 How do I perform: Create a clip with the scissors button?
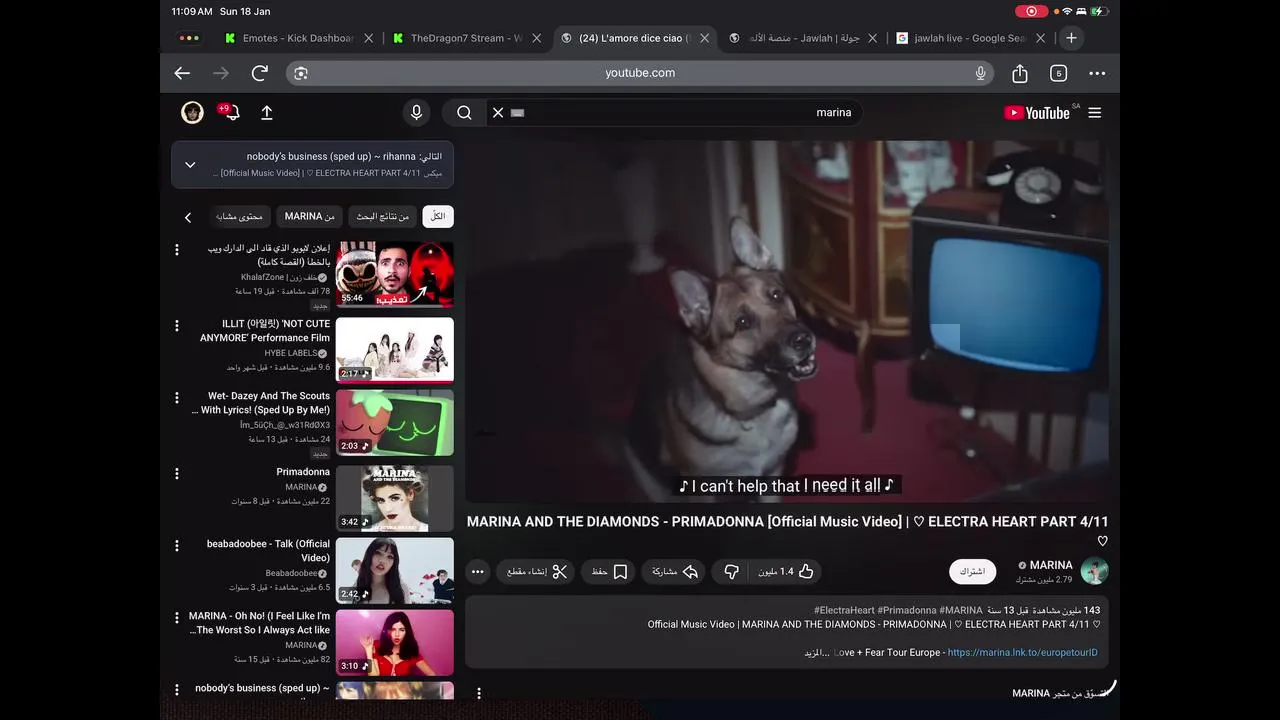point(536,572)
